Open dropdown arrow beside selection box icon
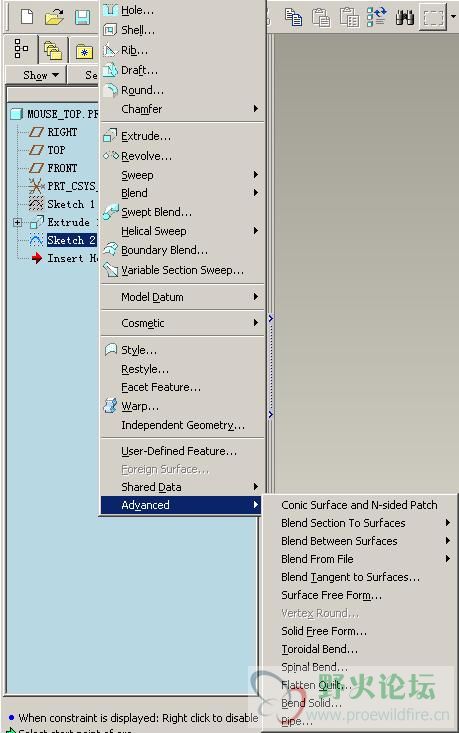Image resolution: width=459 pixels, height=733 pixels. [x=453, y=17]
